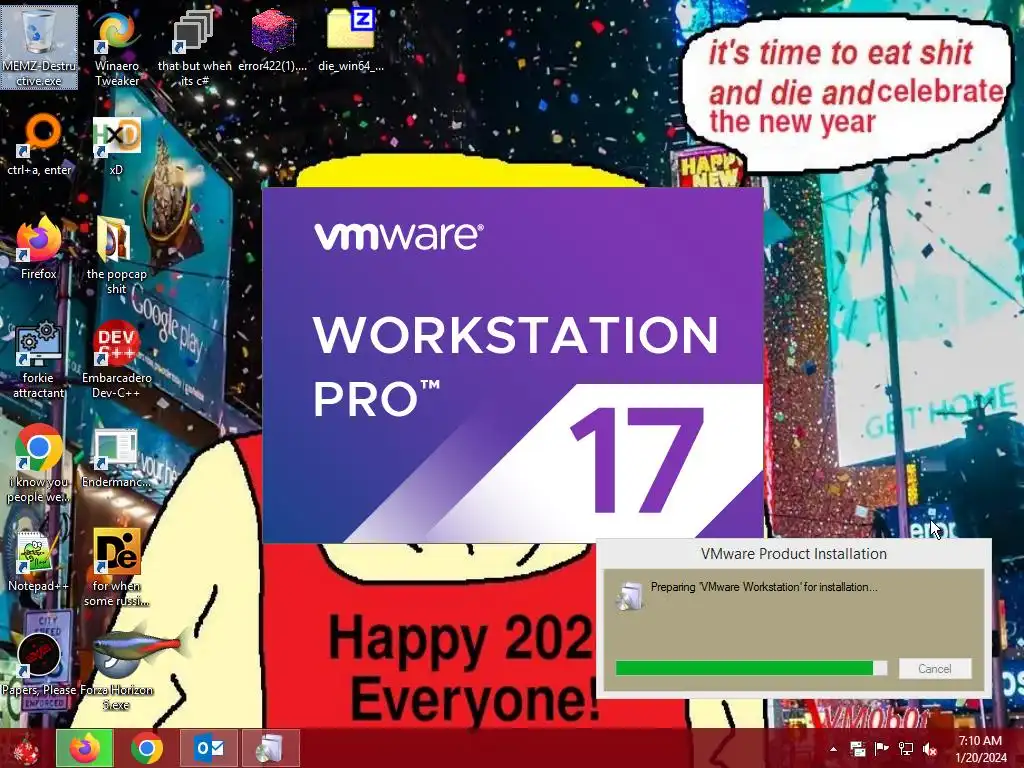The image size is (1024, 768).
Task: Select the MEMZ-Destructive.exe desktop icon
Action: [39, 47]
